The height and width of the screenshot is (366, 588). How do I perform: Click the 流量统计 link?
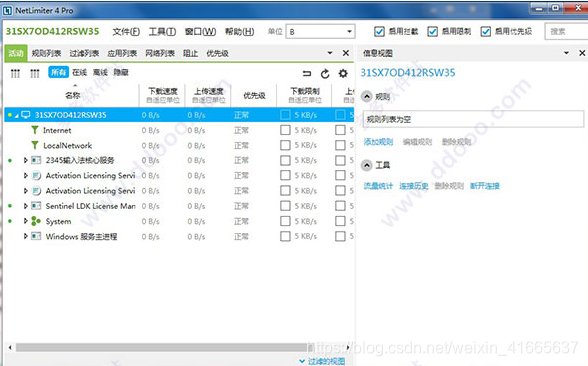[x=378, y=186]
